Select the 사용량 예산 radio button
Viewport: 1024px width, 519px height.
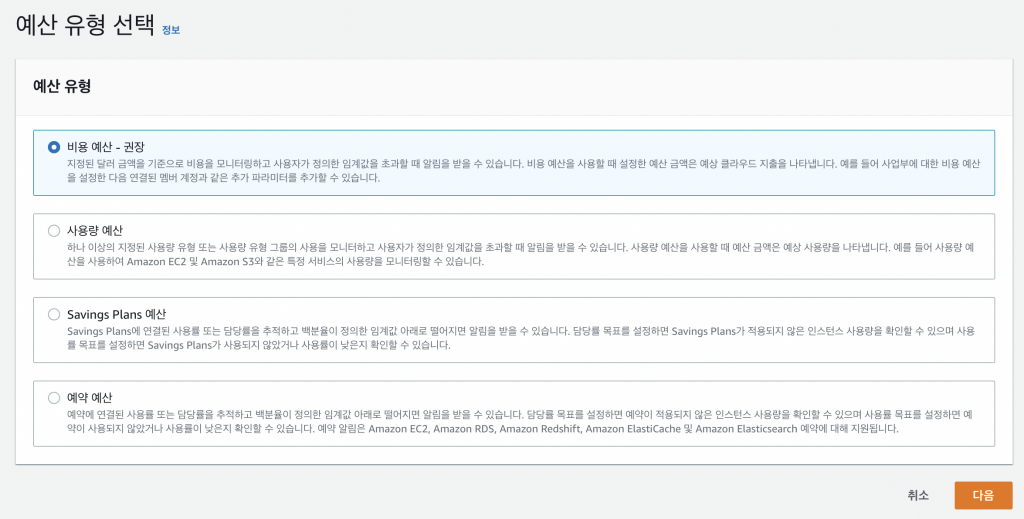(x=54, y=230)
